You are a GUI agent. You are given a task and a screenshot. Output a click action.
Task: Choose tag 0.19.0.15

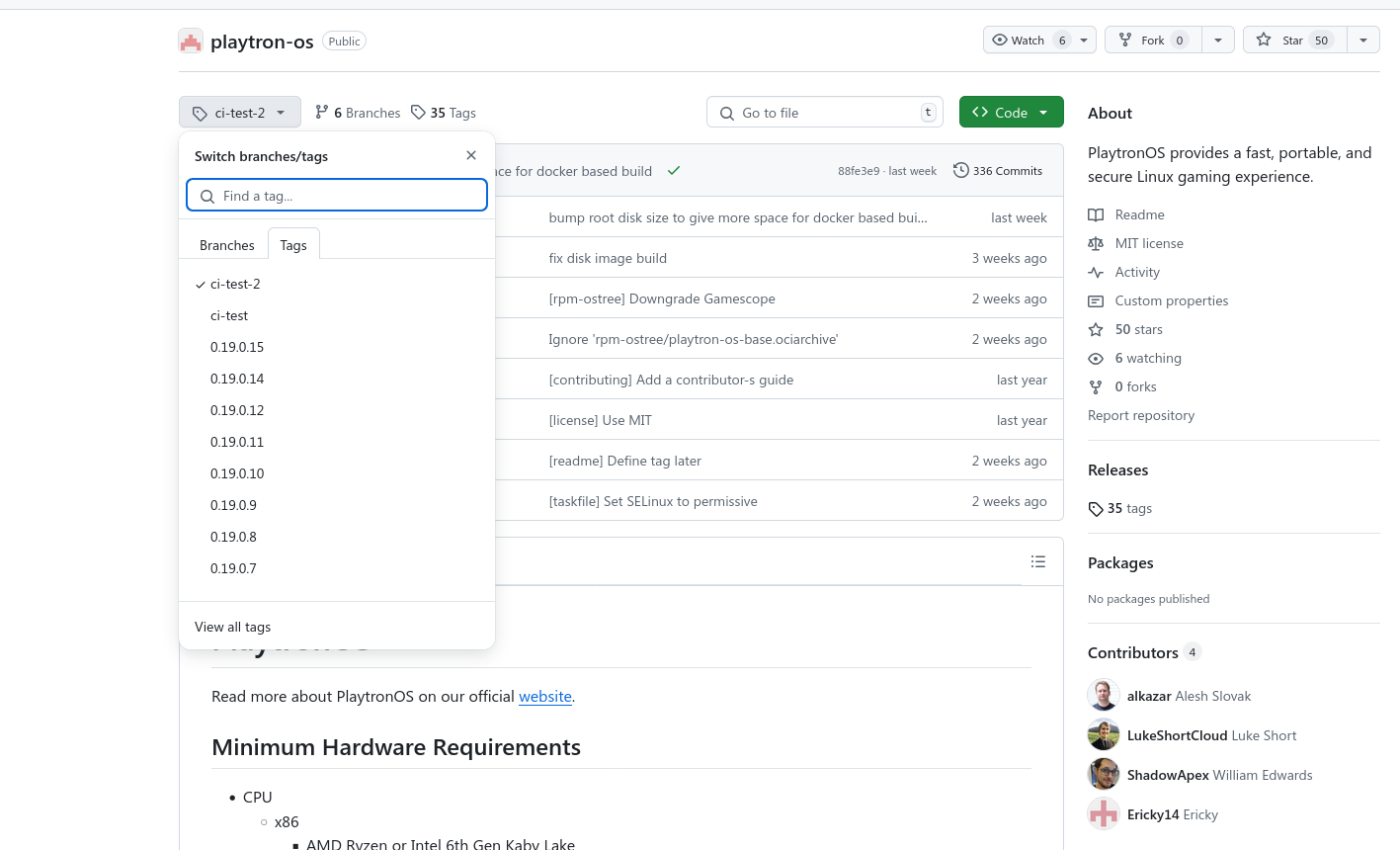pyautogui.click(x=337, y=347)
